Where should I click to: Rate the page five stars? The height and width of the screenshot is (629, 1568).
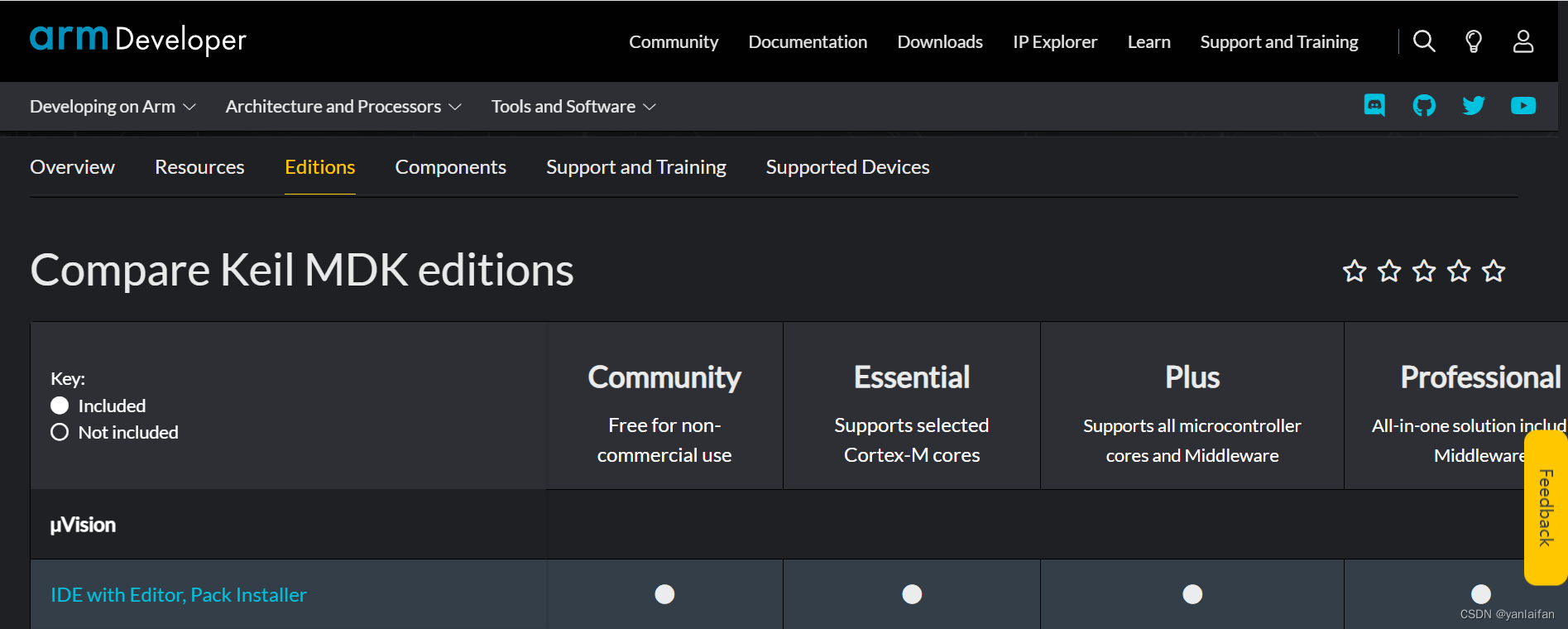pyautogui.click(x=1493, y=271)
